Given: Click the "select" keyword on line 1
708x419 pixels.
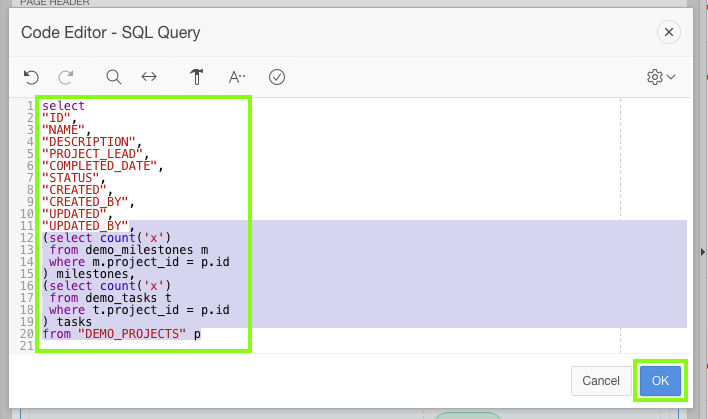Looking at the screenshot, I should 64,106.
